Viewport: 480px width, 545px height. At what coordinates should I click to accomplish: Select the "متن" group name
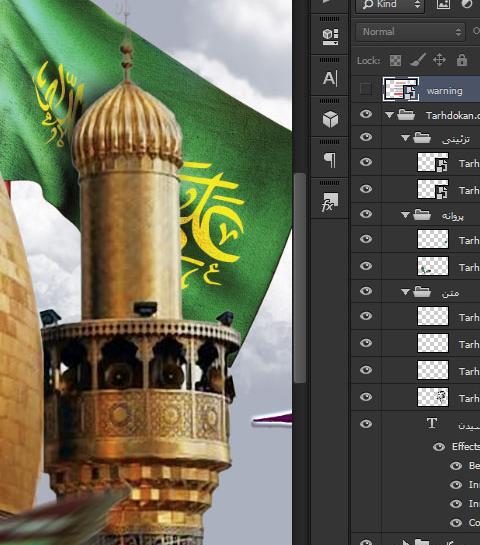[x=450, y=293]
